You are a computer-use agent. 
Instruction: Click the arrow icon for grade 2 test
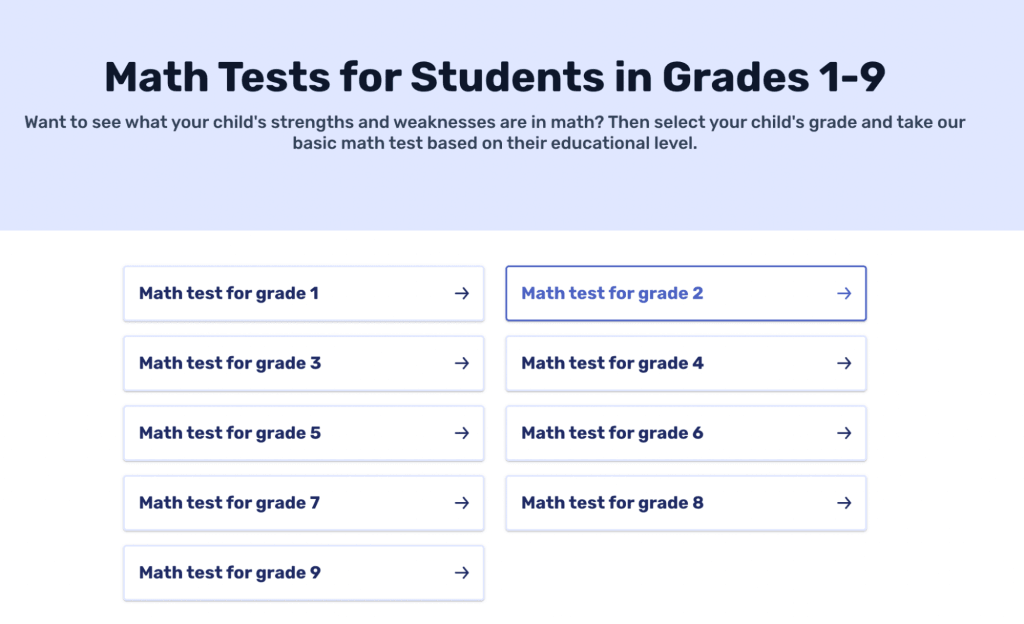pos(844,293)
